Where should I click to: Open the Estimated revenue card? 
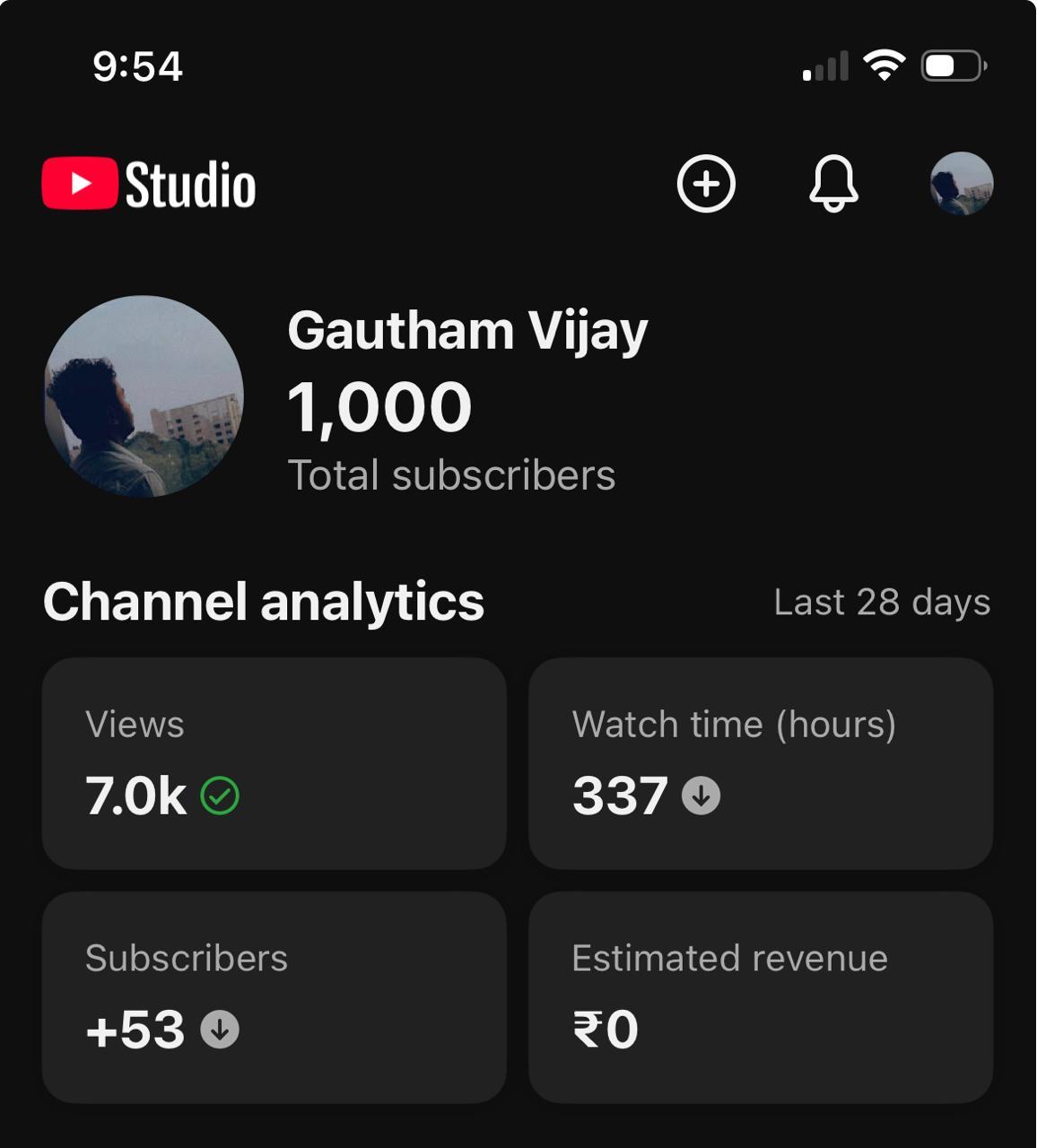click(x=760, y=996)
